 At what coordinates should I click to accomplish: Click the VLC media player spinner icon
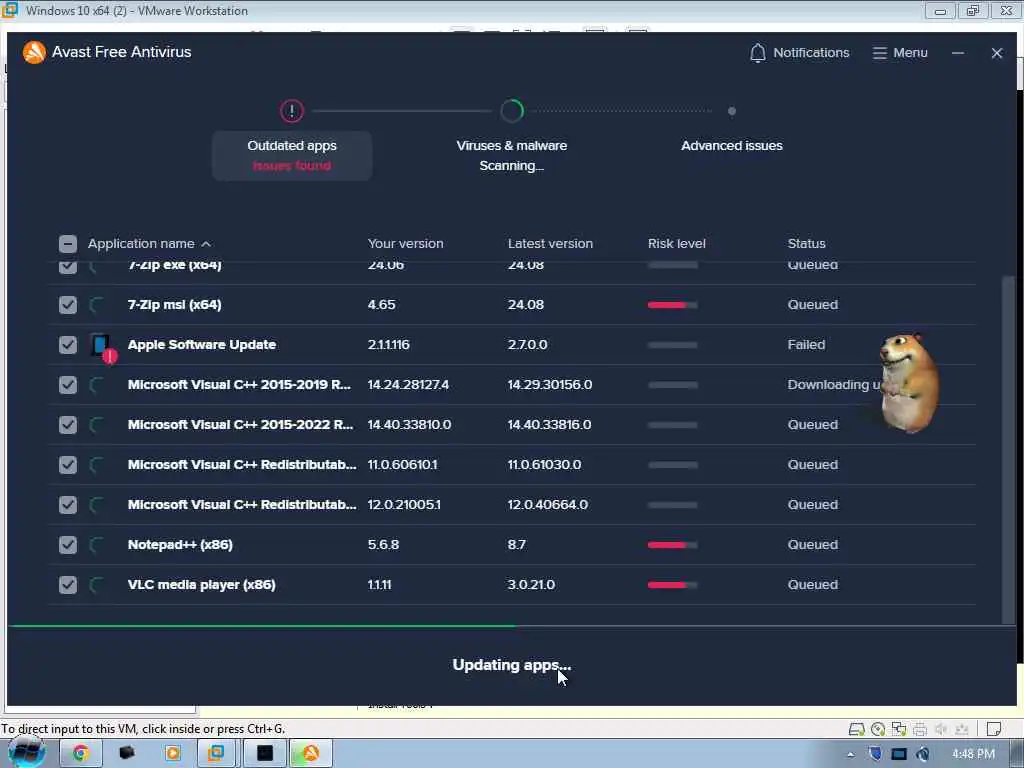(97, 584)
